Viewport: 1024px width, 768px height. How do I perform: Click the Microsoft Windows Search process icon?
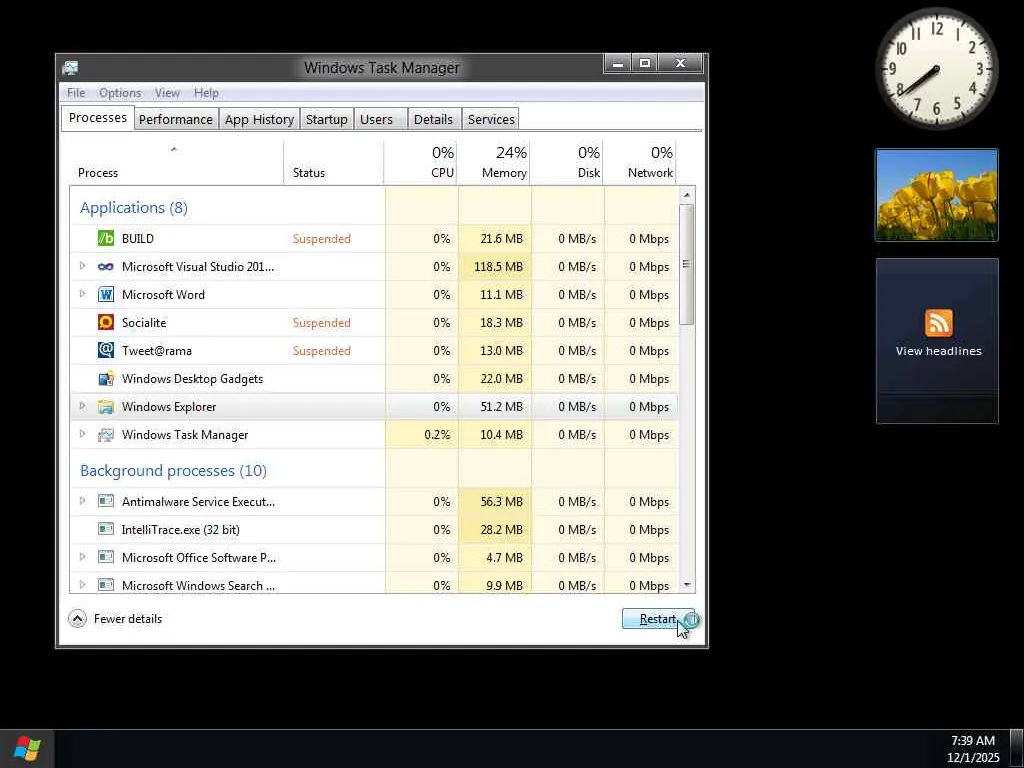click(x=106, y=585)
